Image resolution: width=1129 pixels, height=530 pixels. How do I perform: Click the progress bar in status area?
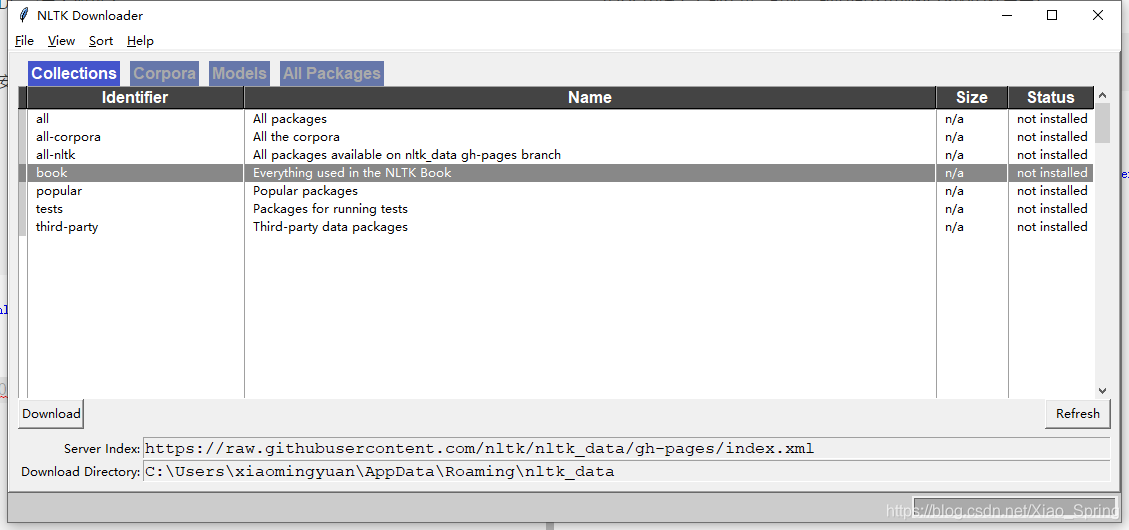(x=1014, y=508)
